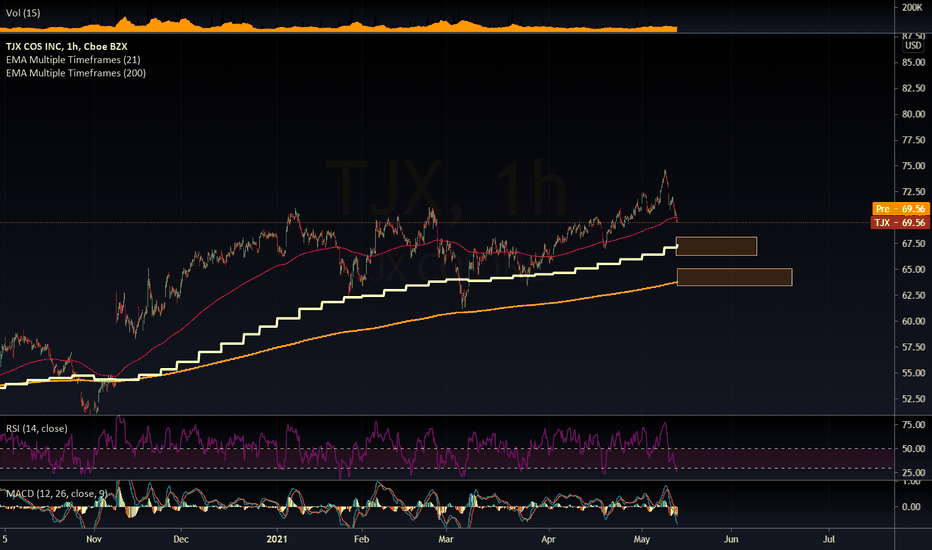Click the 2021 date on time axis
This screenshot has width=932, height=550.
pos(277,539)
